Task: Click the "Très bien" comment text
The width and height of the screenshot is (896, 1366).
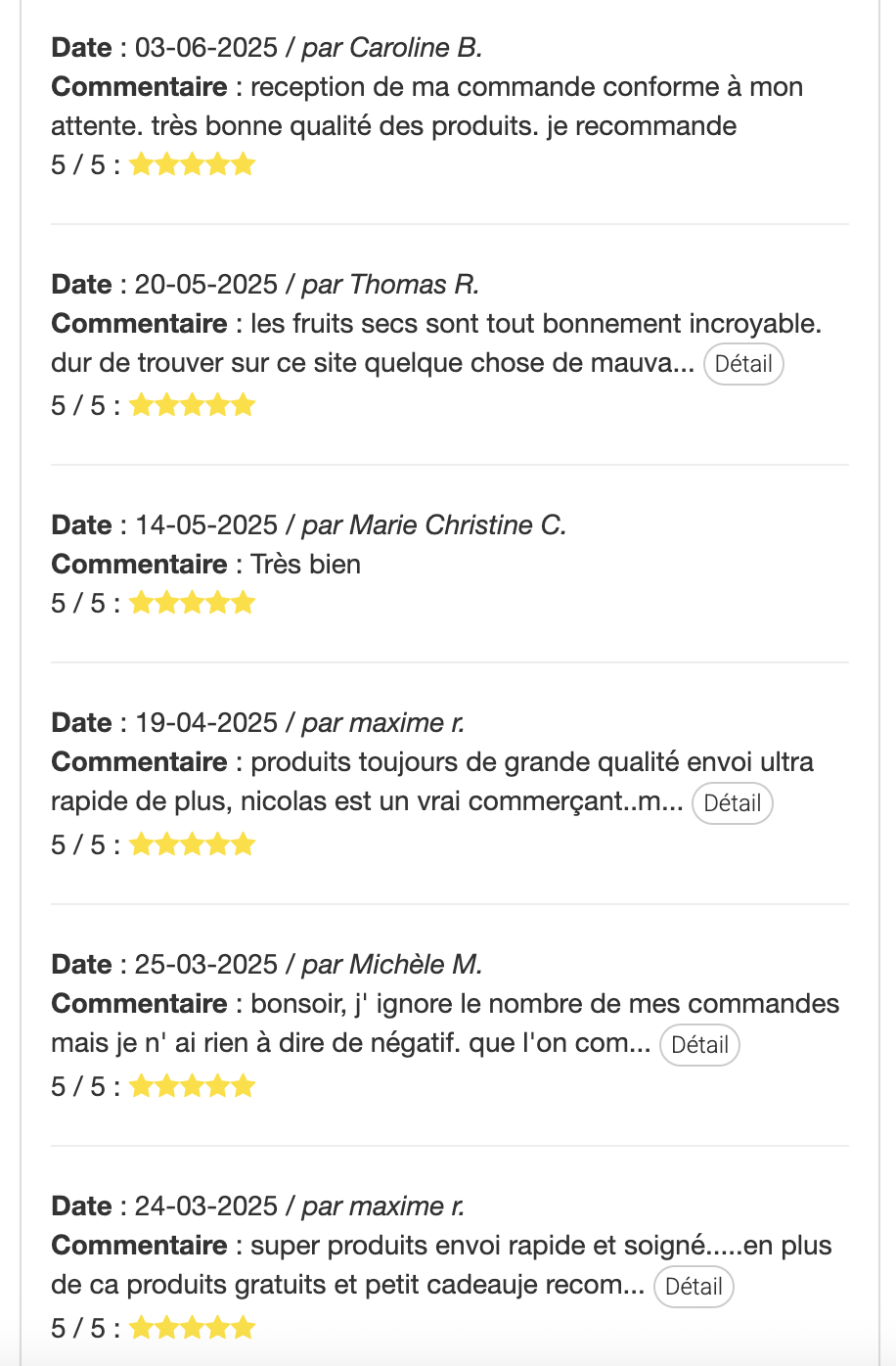Action: 305,565
